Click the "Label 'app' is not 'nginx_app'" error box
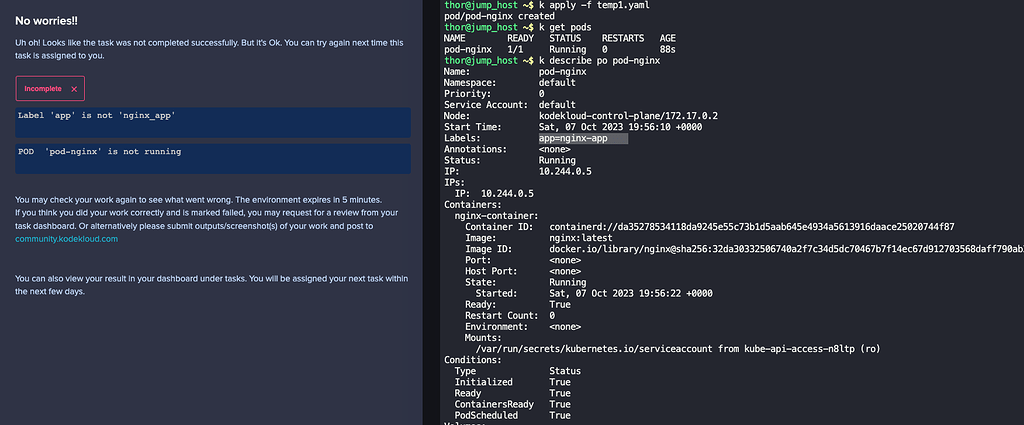The height and width of the screenshot is (425, 1024). pos(213,122)
